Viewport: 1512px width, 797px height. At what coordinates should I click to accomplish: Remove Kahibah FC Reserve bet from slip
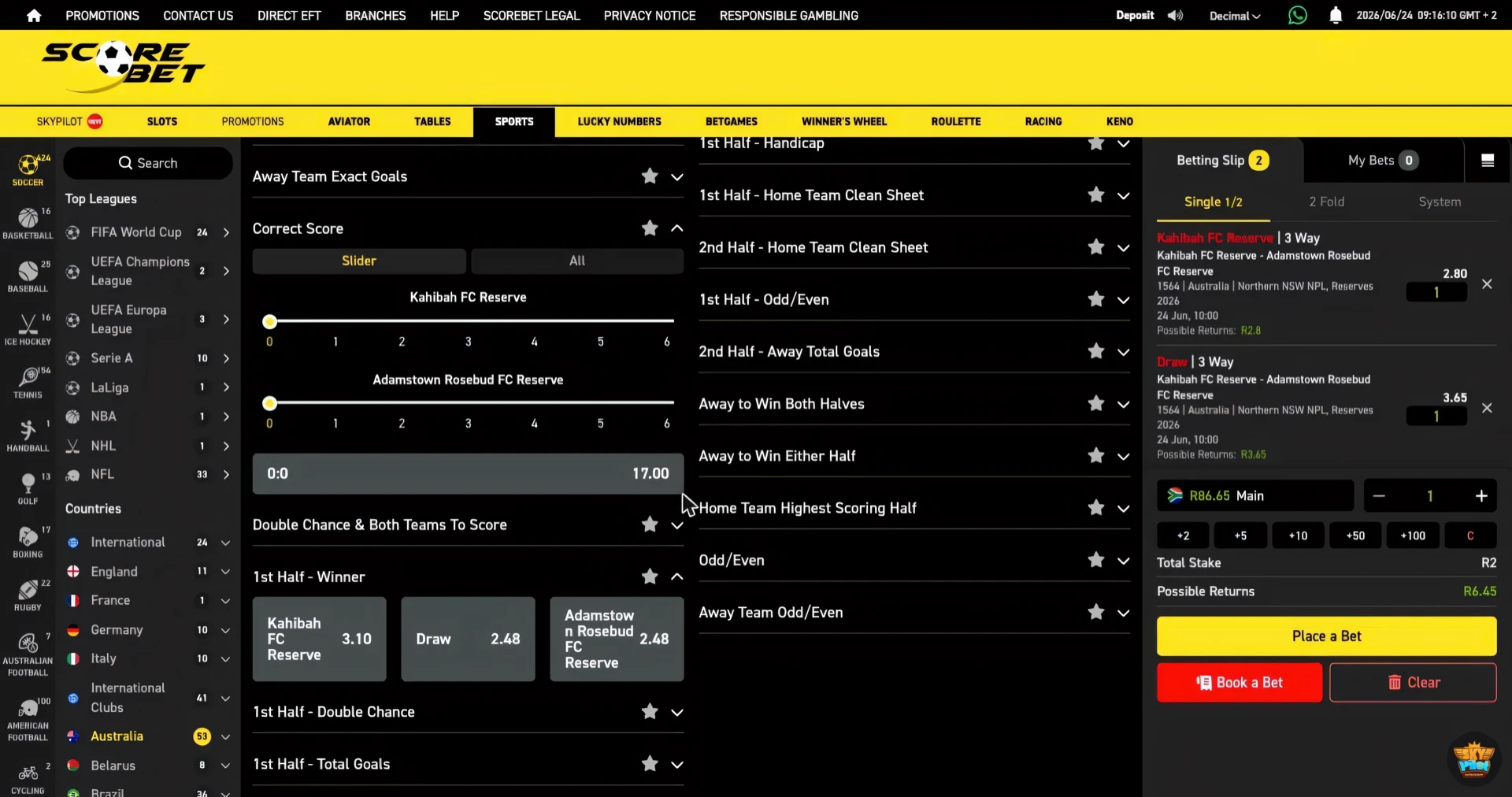point(1487,284)
